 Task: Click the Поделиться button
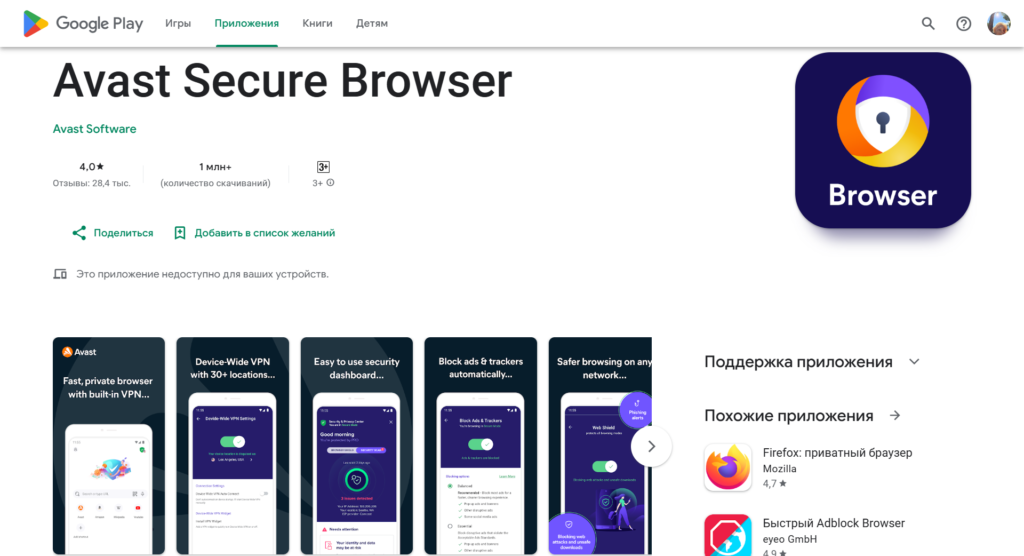click(112, 233)
